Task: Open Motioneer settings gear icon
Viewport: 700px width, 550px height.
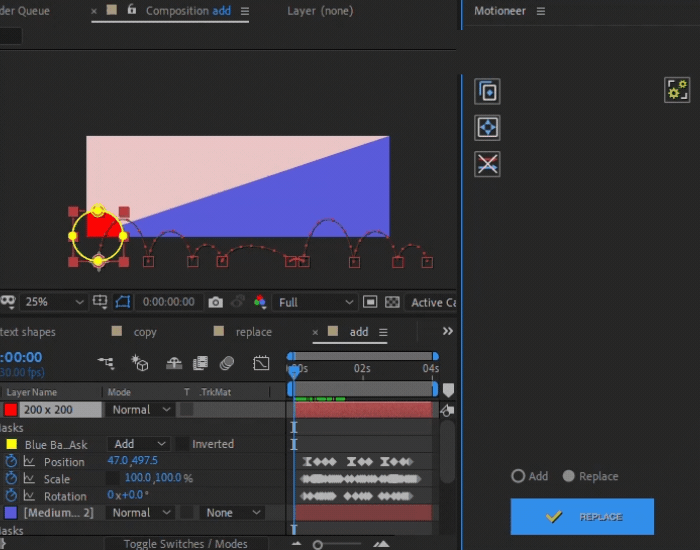Action: coord(677,90)
